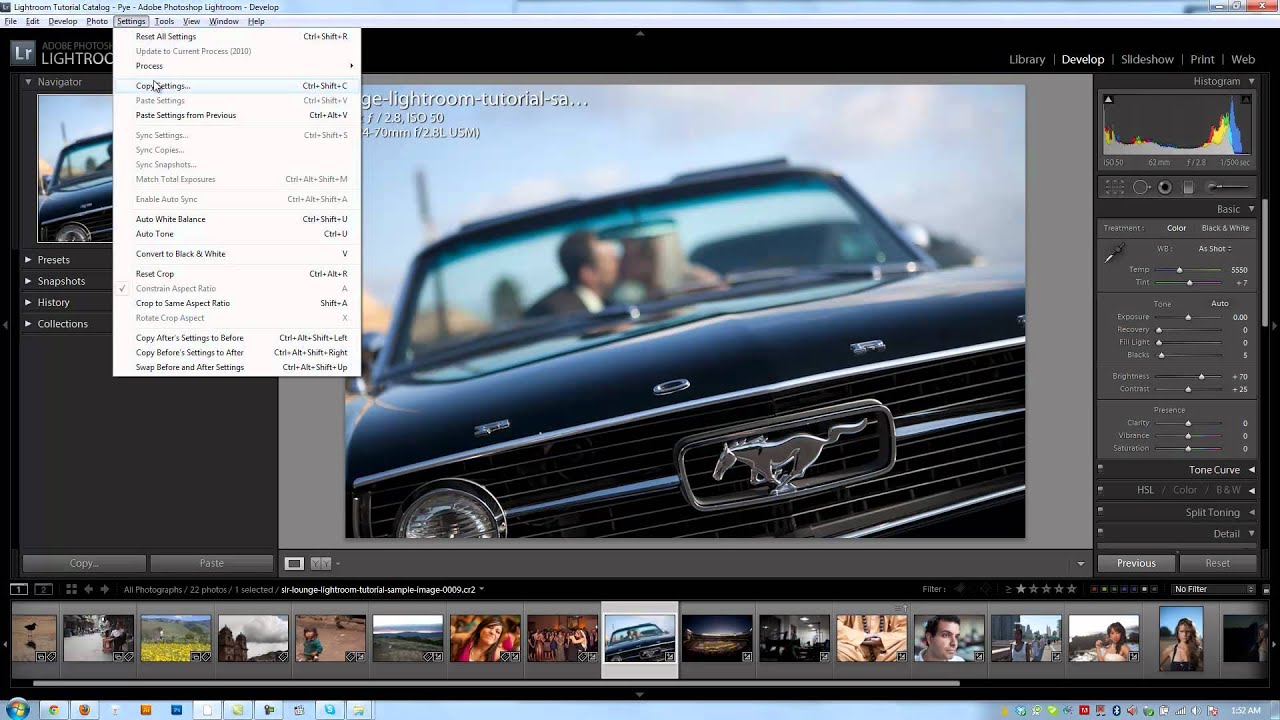Go forward with filmstrip right arrow
This screenshot has height=720, width=1280.
[x=104, y=589]
